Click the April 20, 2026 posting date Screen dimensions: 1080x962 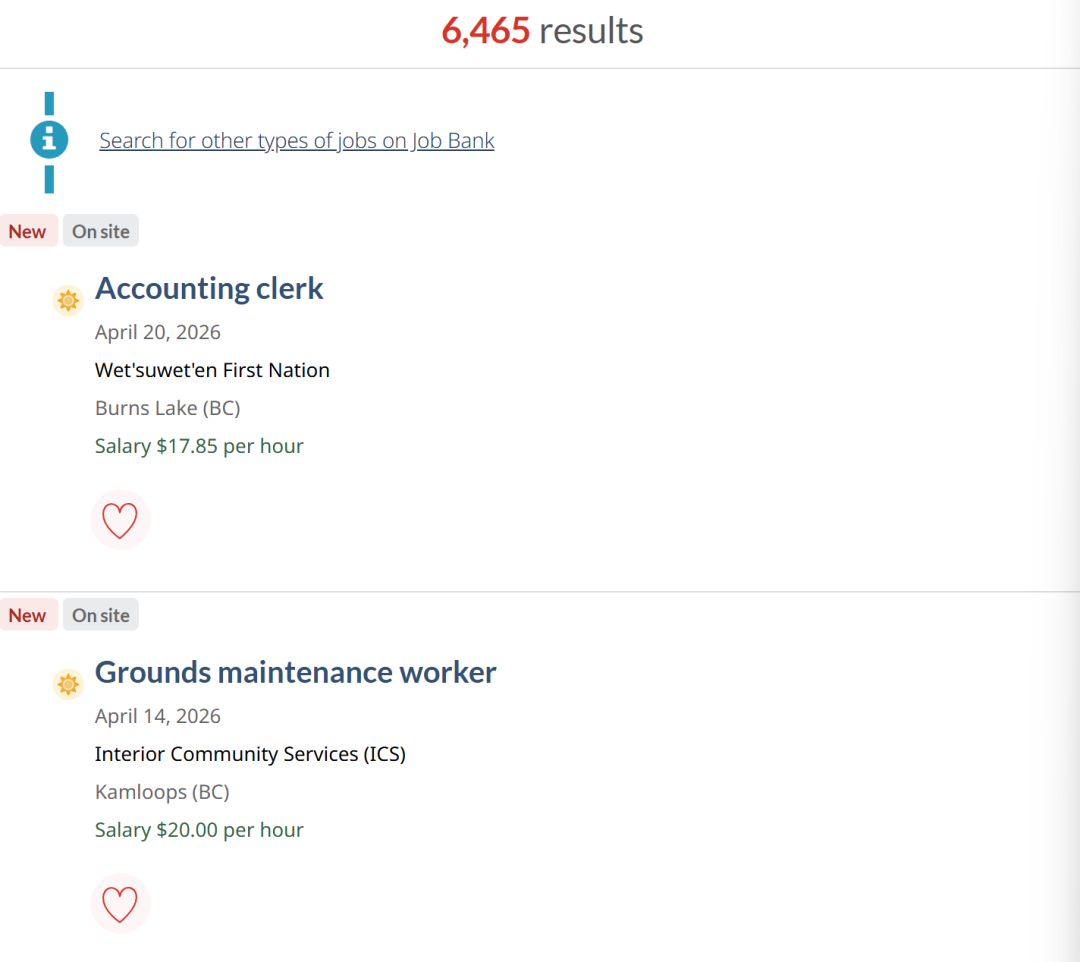(x=158, y=332)
